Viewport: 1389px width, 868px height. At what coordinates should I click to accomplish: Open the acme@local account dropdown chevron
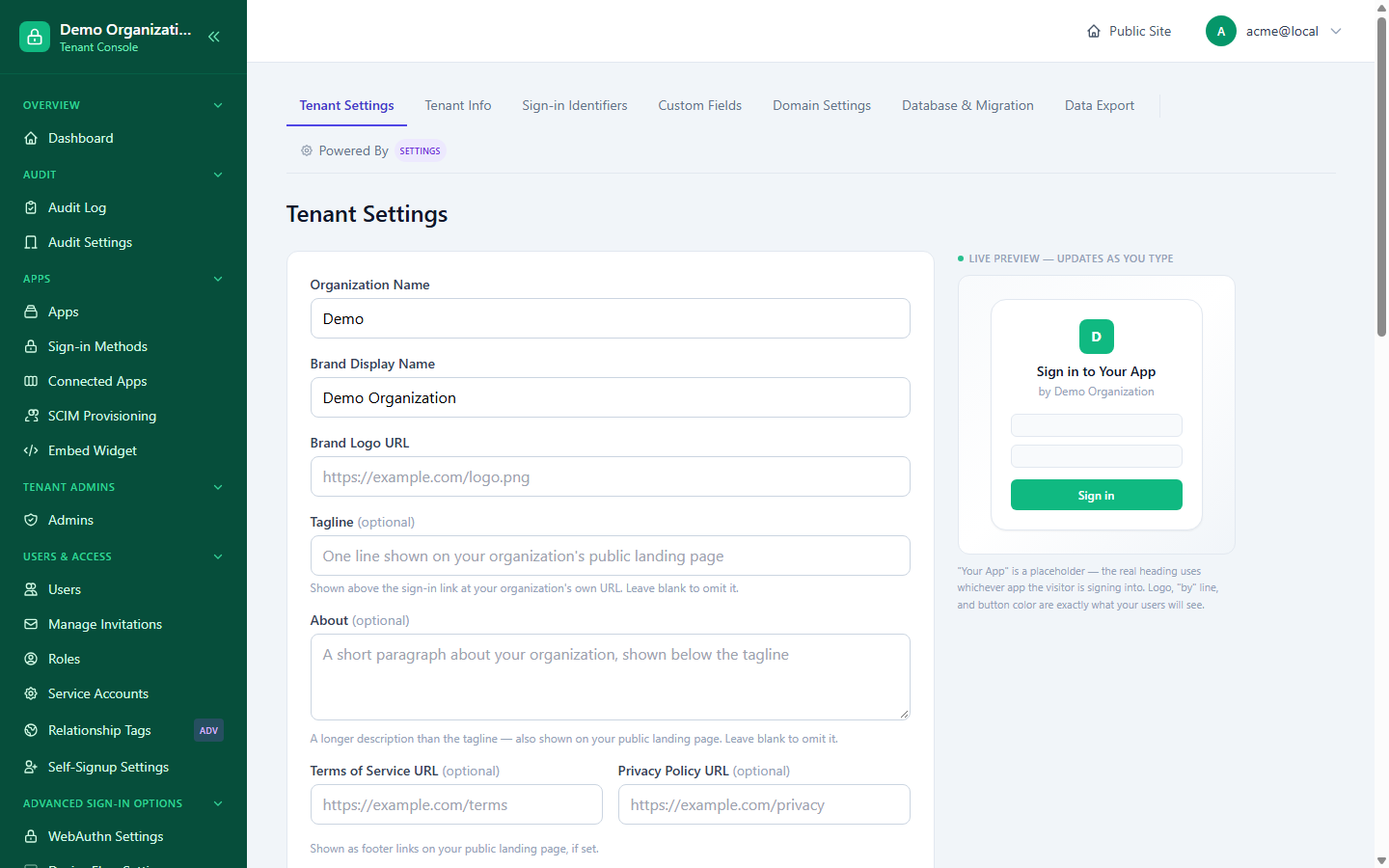click(x=1336, y=31)
